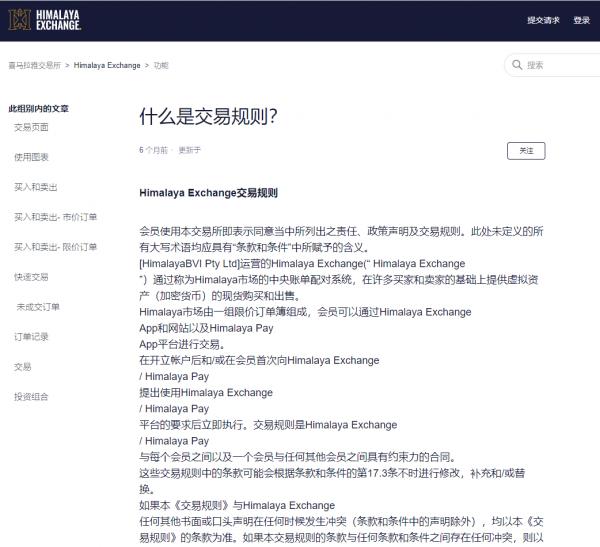Viewport: 600px width, 547px height.
Task: Open Himalaya Exchange breadcrumb link
Action: tap(107, 65)
